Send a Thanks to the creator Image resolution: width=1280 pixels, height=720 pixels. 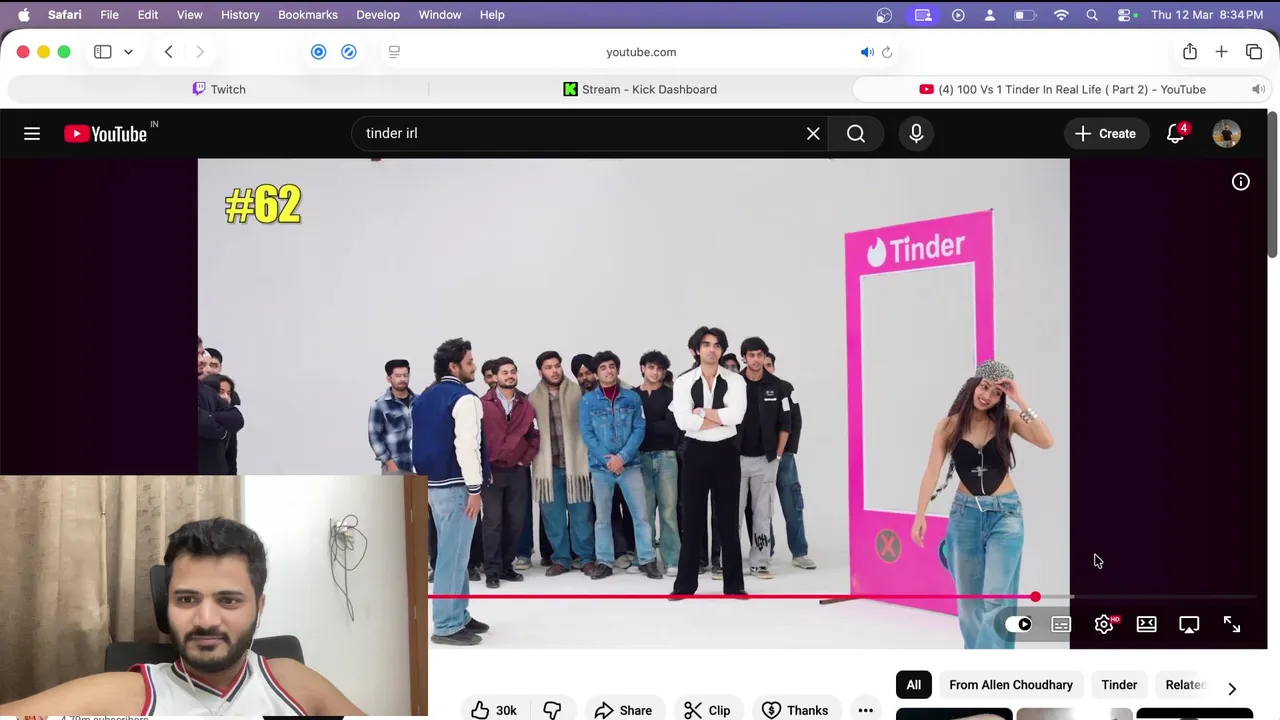(x=795, y=710)
